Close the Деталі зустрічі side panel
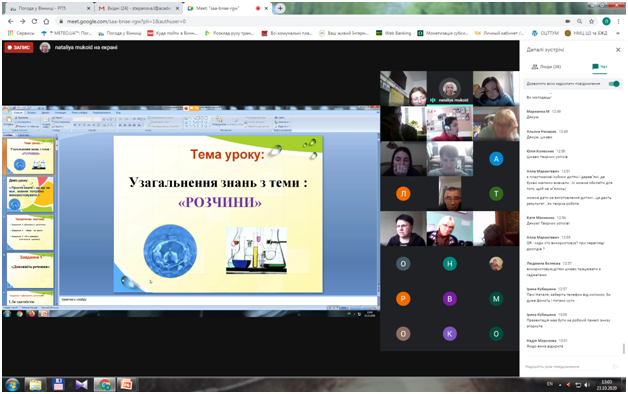This screenshot has height=394, width=628. (618, 50)
